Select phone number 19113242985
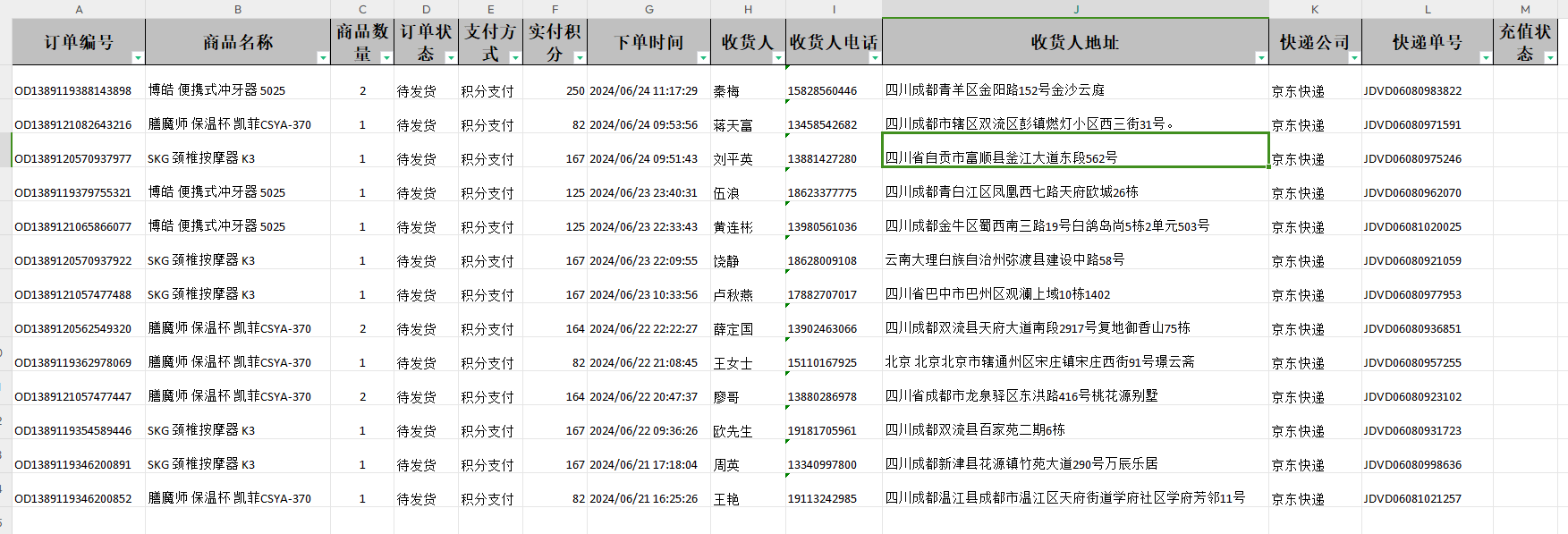 click(822, 499)
